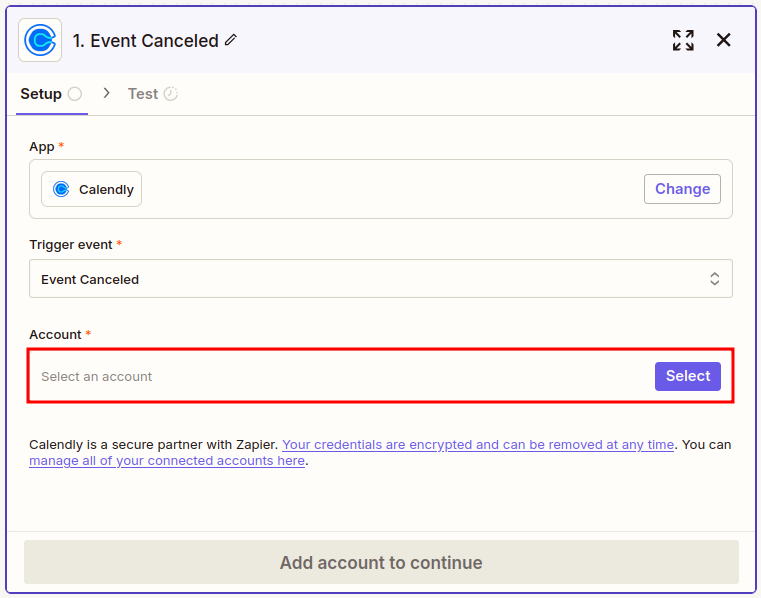The width and height of the screenshot is (761, 598).
Task: Click the chevron between Setup and Test
Action: [106, 93]
